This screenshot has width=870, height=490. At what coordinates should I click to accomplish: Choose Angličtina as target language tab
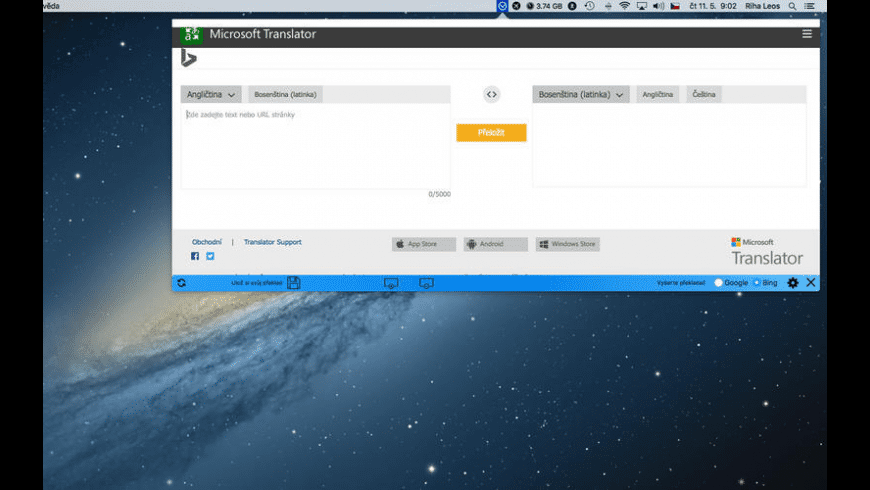coord(657,94)
